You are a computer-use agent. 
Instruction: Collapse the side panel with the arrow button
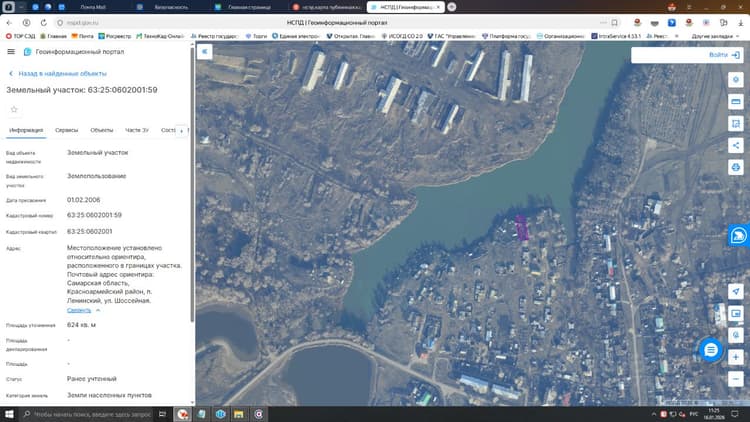[x=205, y=52]
